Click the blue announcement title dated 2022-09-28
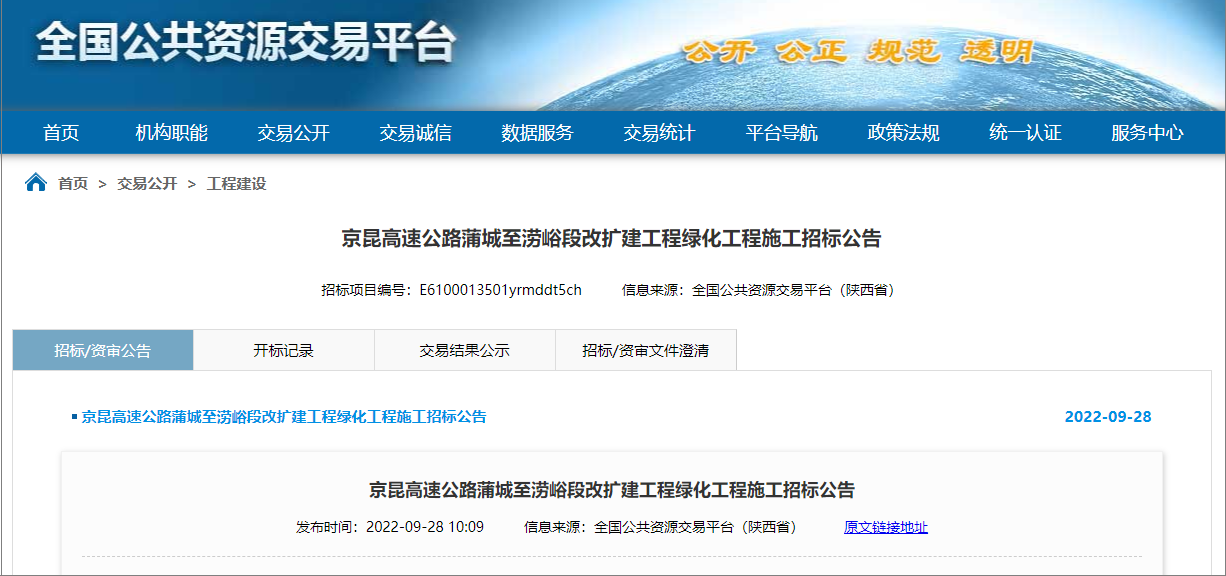Viewport: 1226px width, 576px height. pos(284,417)
